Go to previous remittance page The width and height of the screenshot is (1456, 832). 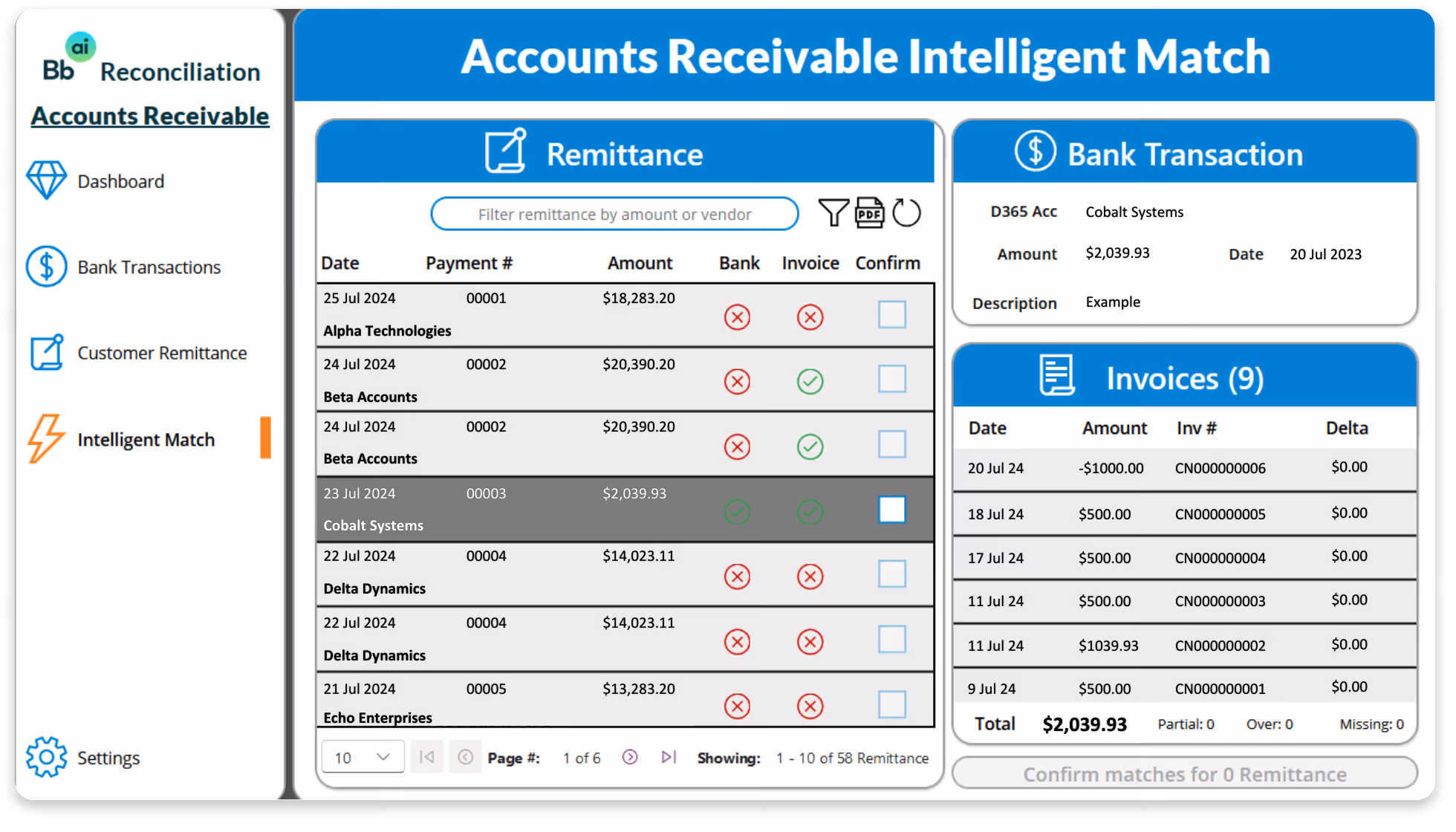click(465, 757)
